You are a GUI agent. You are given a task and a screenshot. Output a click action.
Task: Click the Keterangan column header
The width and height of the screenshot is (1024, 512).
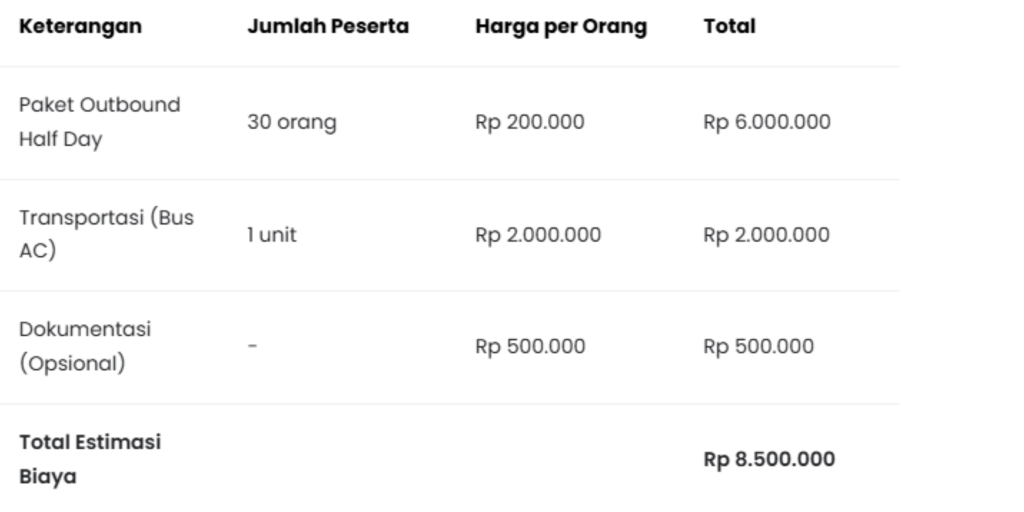coord(80,27)
